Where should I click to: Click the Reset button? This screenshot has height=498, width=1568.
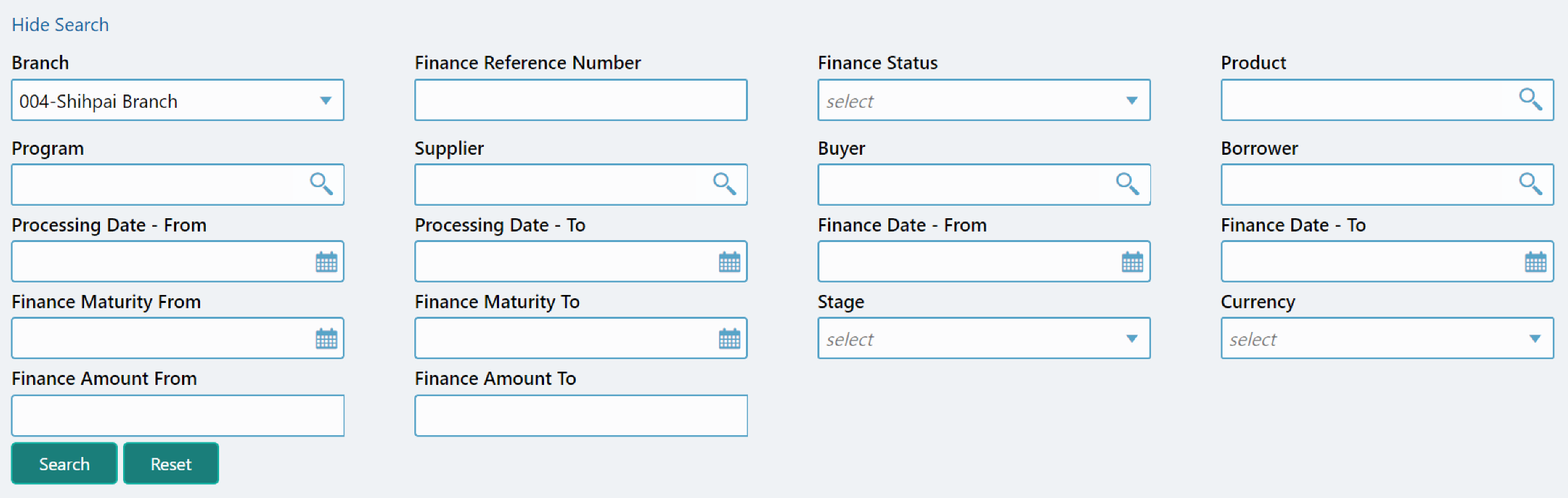[x=171, y=464]
